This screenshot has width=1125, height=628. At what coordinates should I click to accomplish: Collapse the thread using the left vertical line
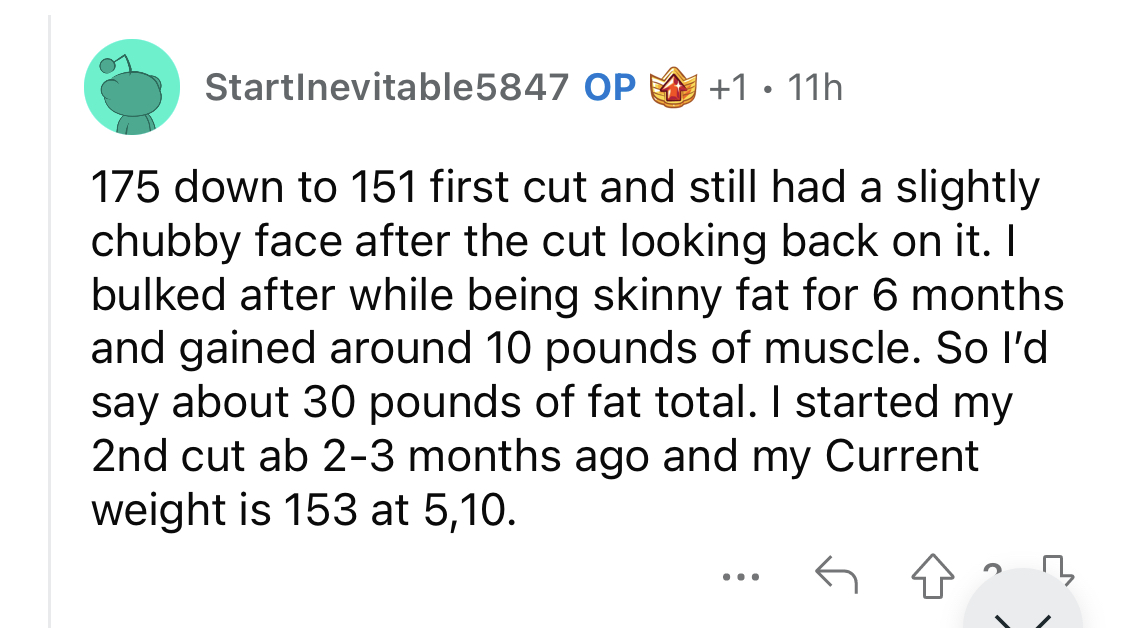click(x=50, y=321)
